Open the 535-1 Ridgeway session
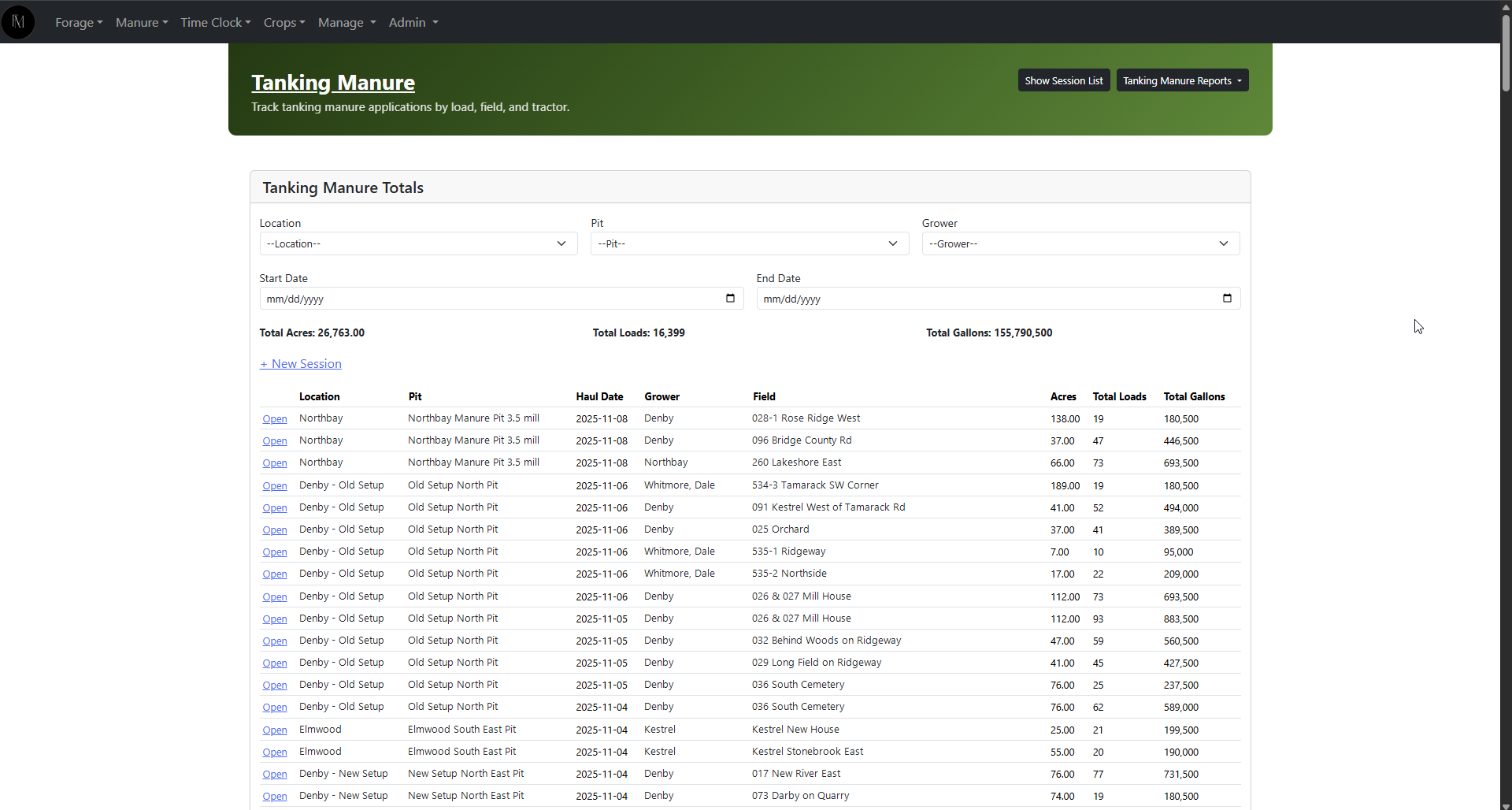Screen dimensions: 1512x810 275,552
